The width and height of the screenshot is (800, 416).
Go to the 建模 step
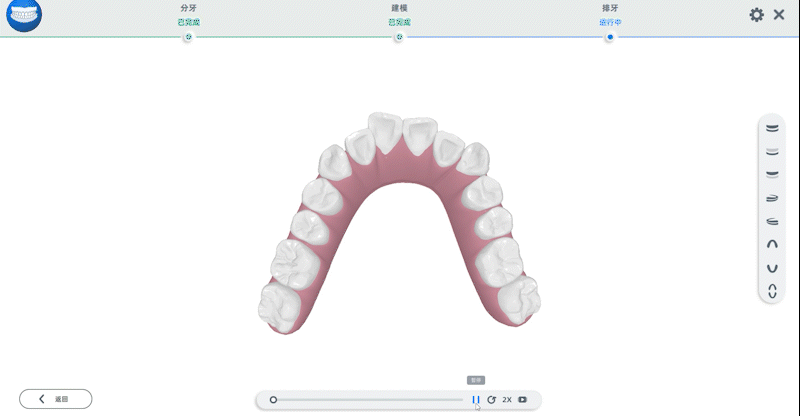tap(399, 37)
